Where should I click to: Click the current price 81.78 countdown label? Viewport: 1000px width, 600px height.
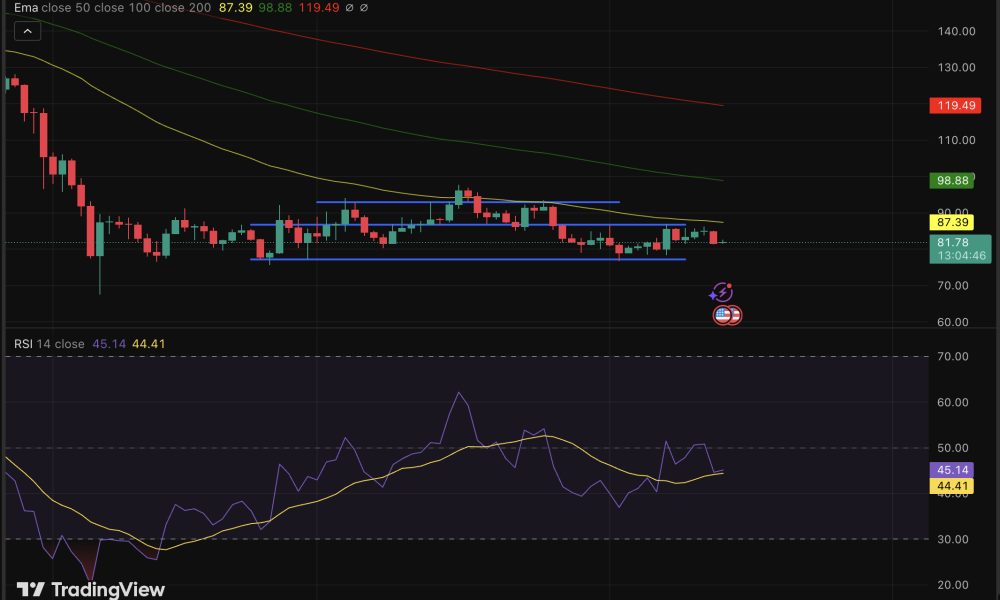click(x=959, y=249)
